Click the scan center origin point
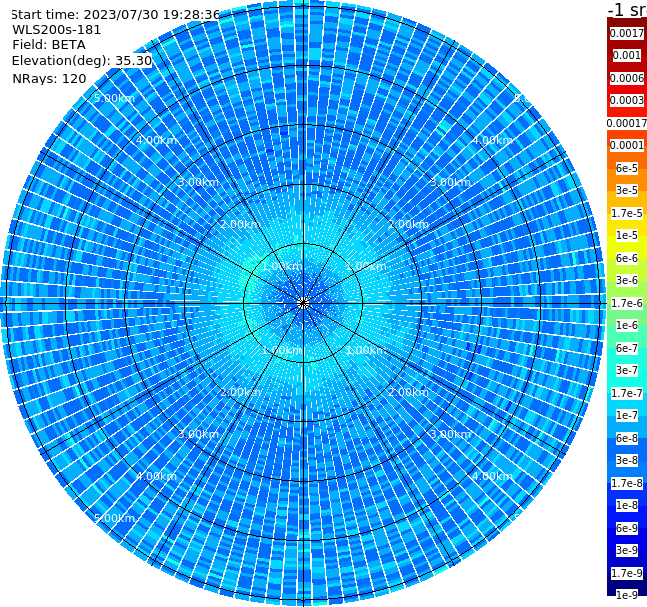 pyautogui.click(x=303, y=304)
